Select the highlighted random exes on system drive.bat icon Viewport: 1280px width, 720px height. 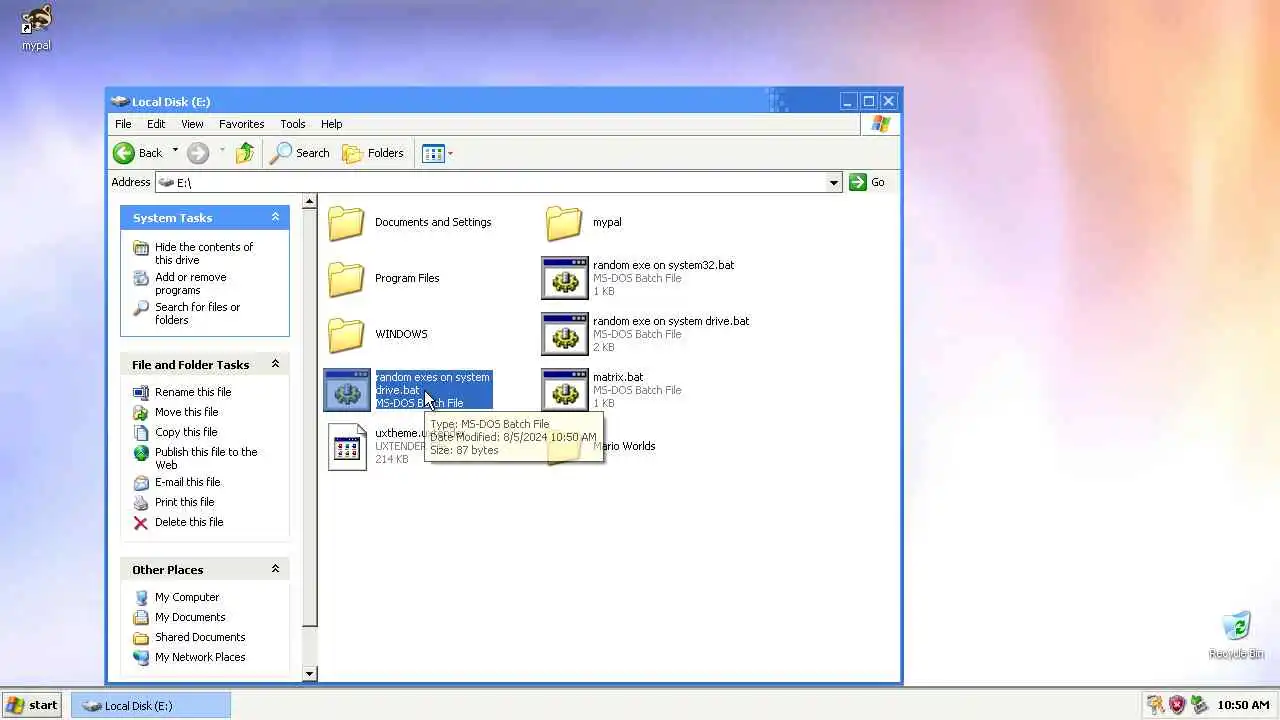pyautogui.click(x=347, y=390)
